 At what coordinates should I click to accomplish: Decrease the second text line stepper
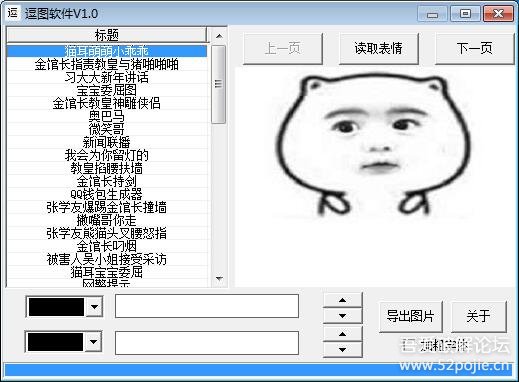pos(342,350)
